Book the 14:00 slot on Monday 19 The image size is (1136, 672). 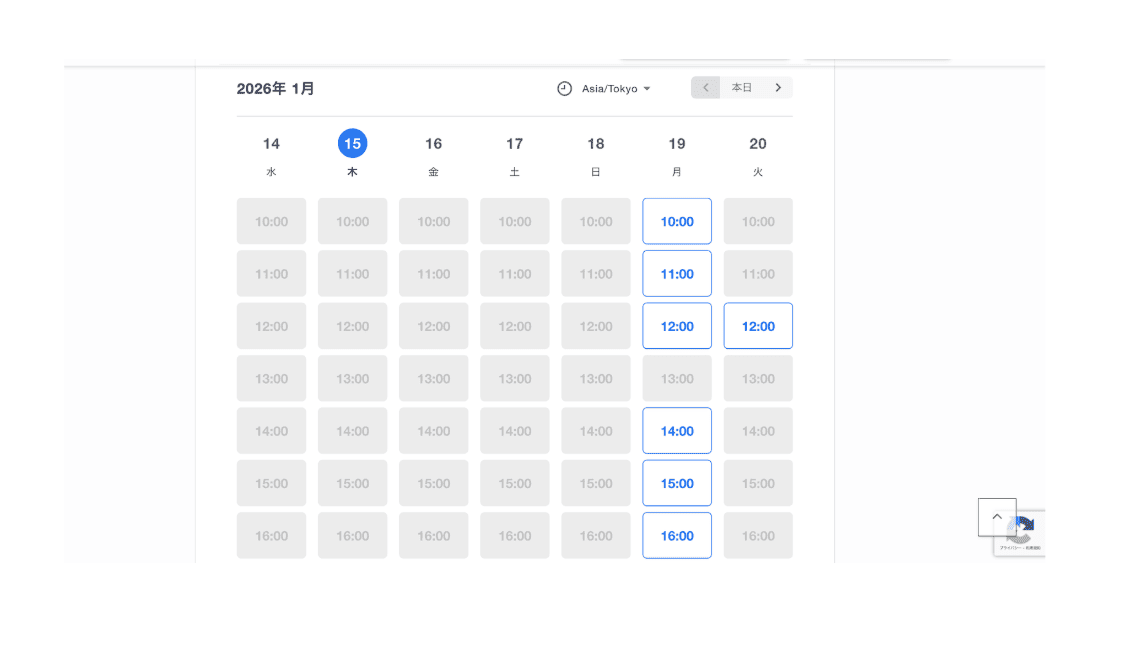[677, 431]
